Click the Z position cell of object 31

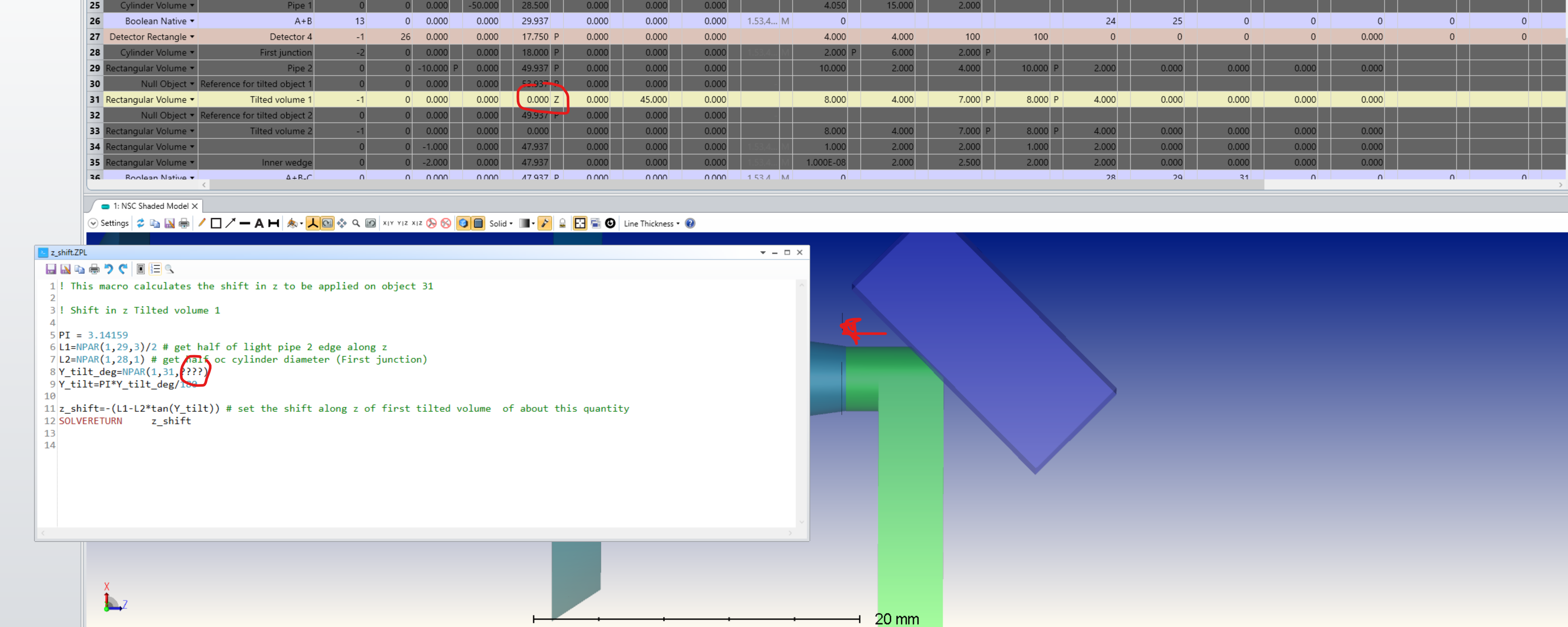point(532,100)
